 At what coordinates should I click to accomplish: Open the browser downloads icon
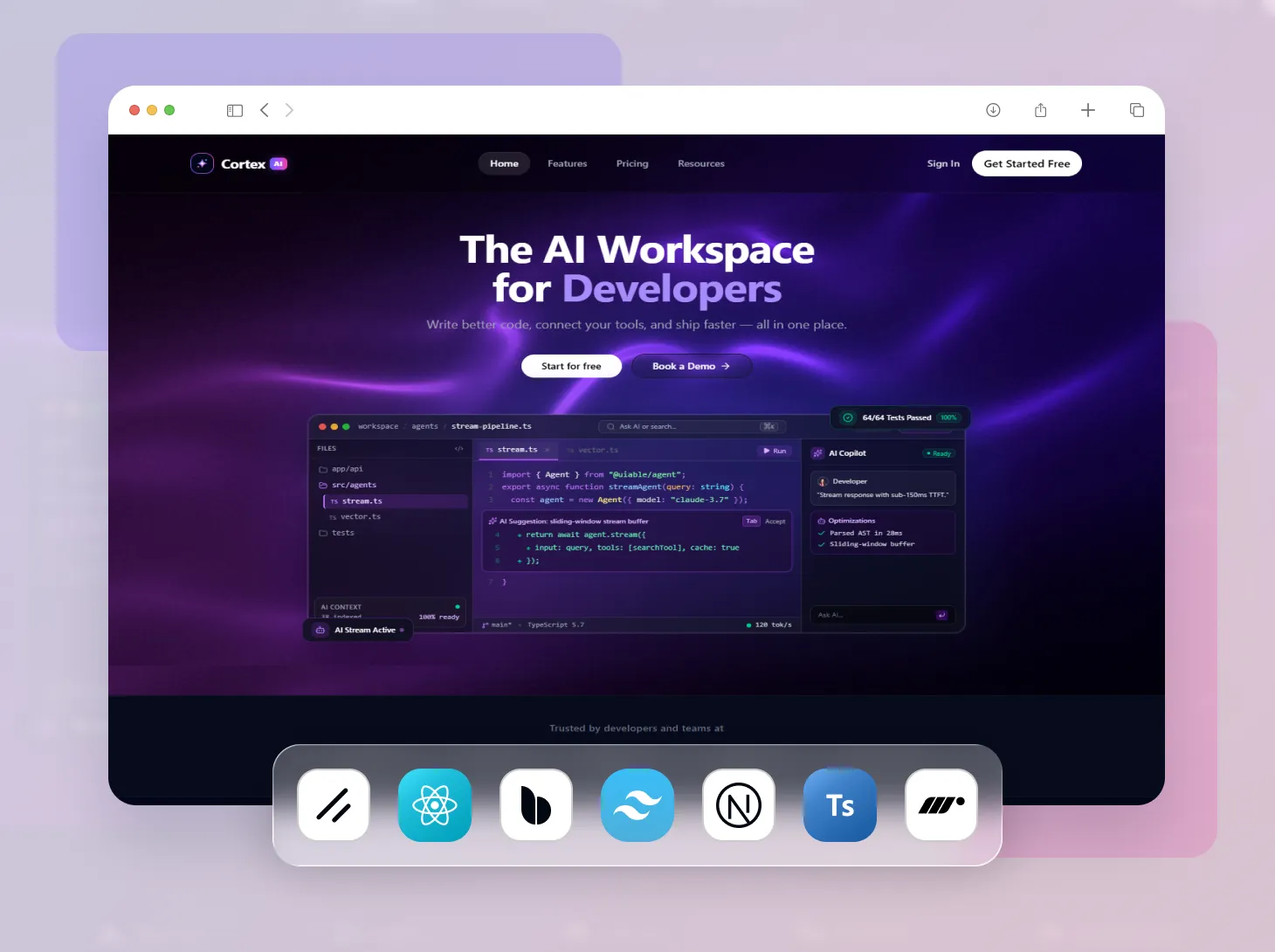(x=993, y=110)
